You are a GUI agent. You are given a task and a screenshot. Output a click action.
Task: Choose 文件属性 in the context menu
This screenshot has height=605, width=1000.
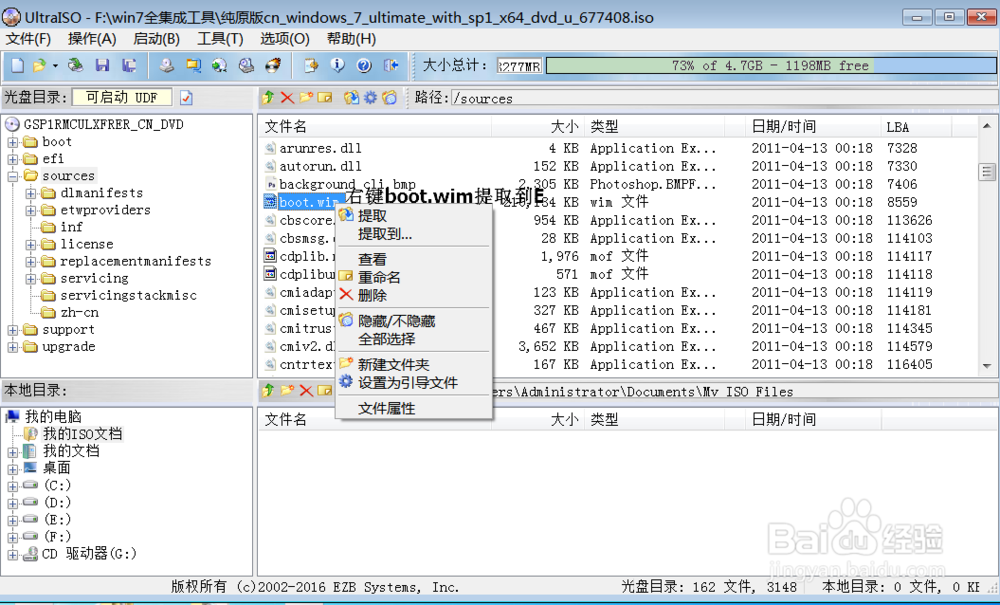click(413, 408)
